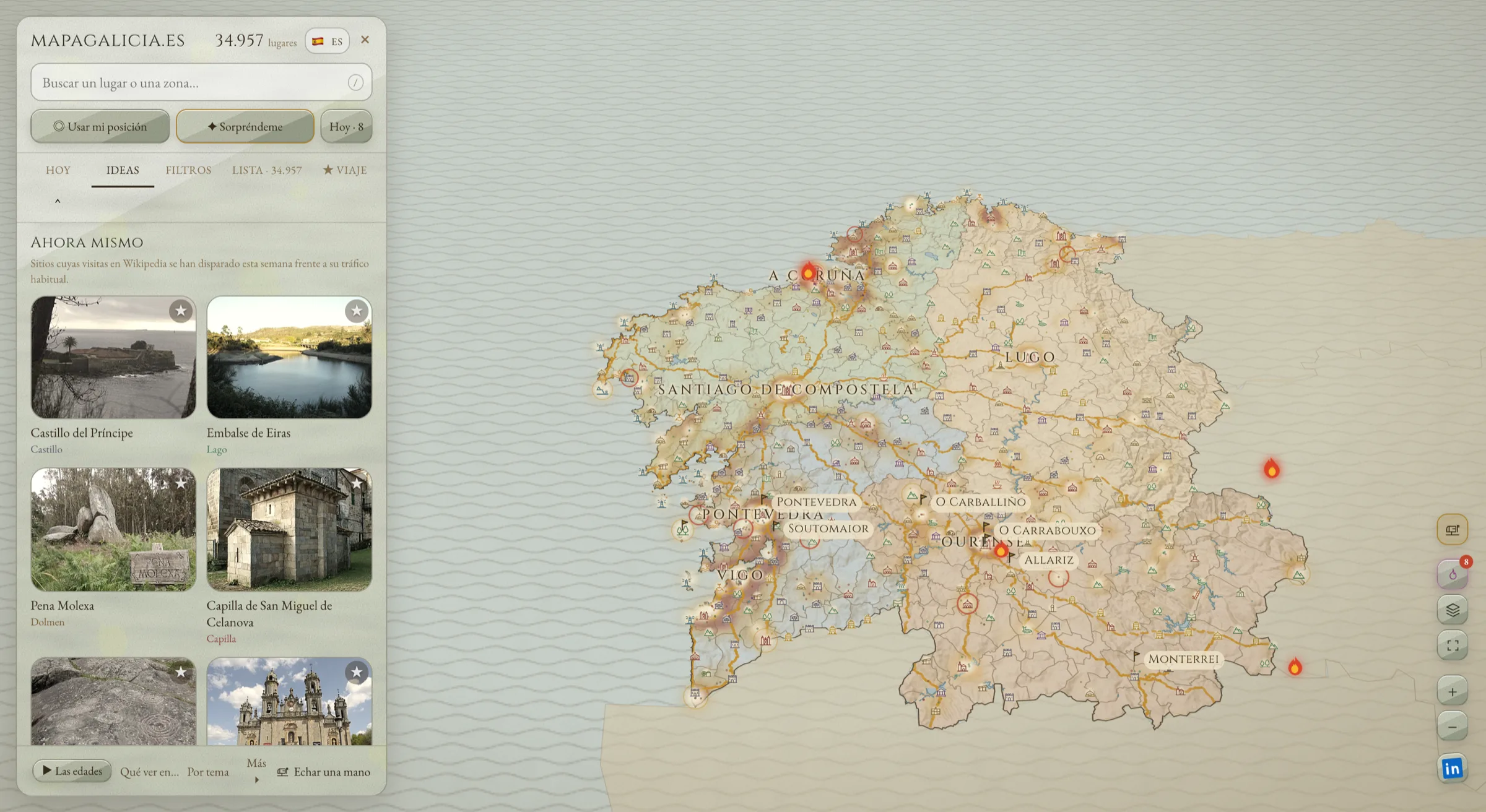Open the twin-towered church photo thumbnail

point(289,701)
